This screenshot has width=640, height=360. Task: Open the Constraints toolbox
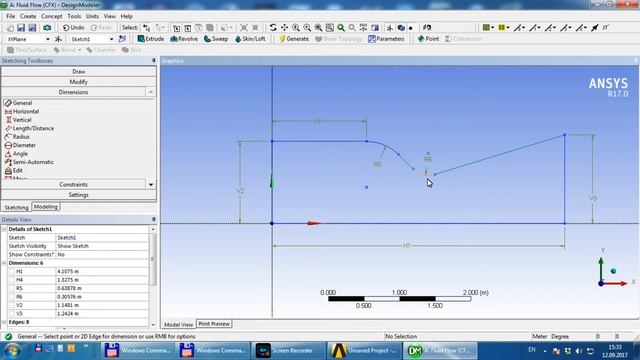tap(73, 184)
